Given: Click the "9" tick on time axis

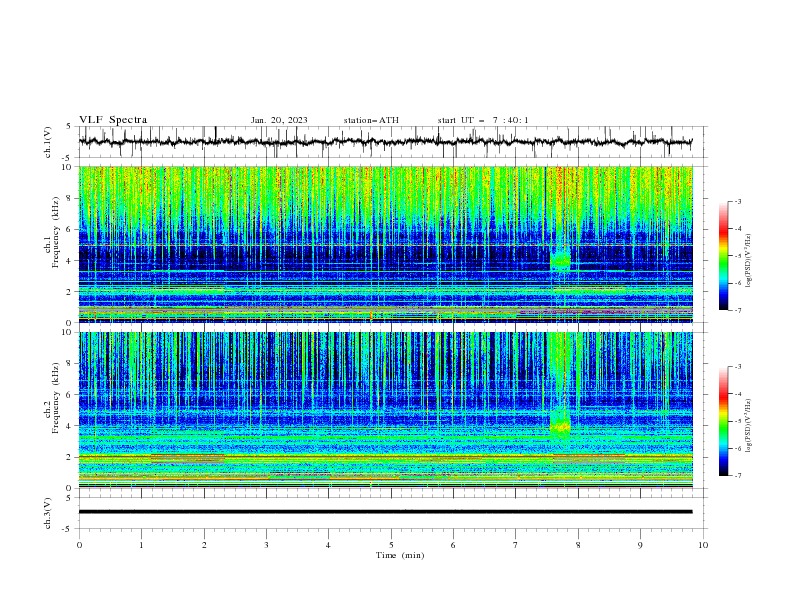Looking at the screenshot, I should [640, 545].
